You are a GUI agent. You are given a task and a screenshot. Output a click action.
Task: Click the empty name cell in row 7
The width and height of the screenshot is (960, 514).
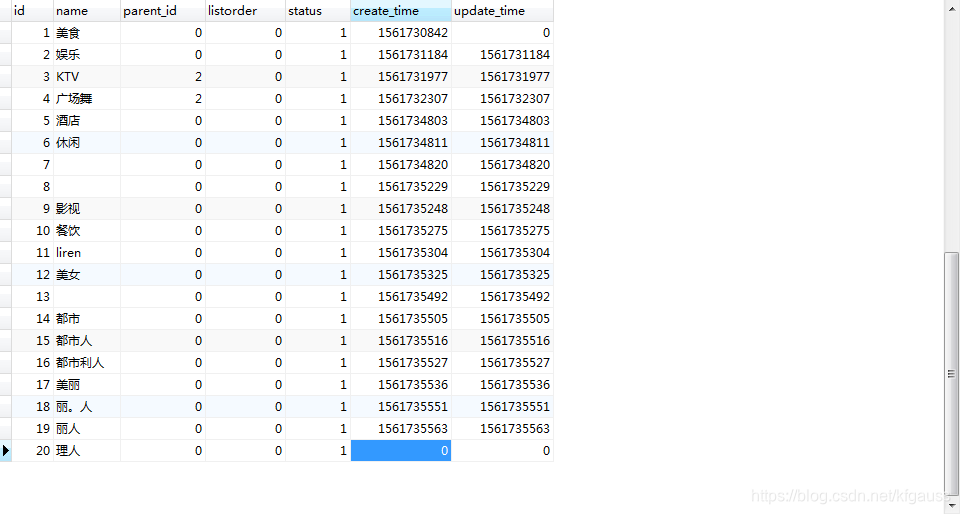[87, 165]
